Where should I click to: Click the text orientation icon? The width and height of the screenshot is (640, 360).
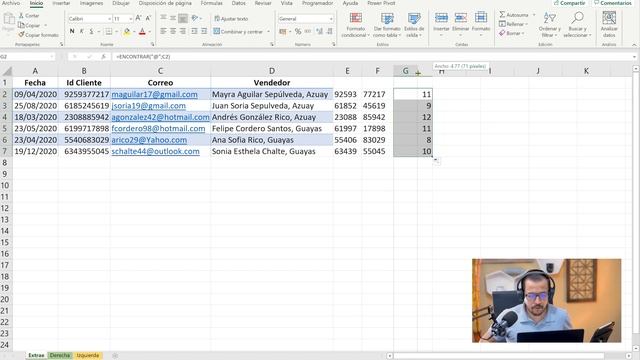[x=195, y=18]
